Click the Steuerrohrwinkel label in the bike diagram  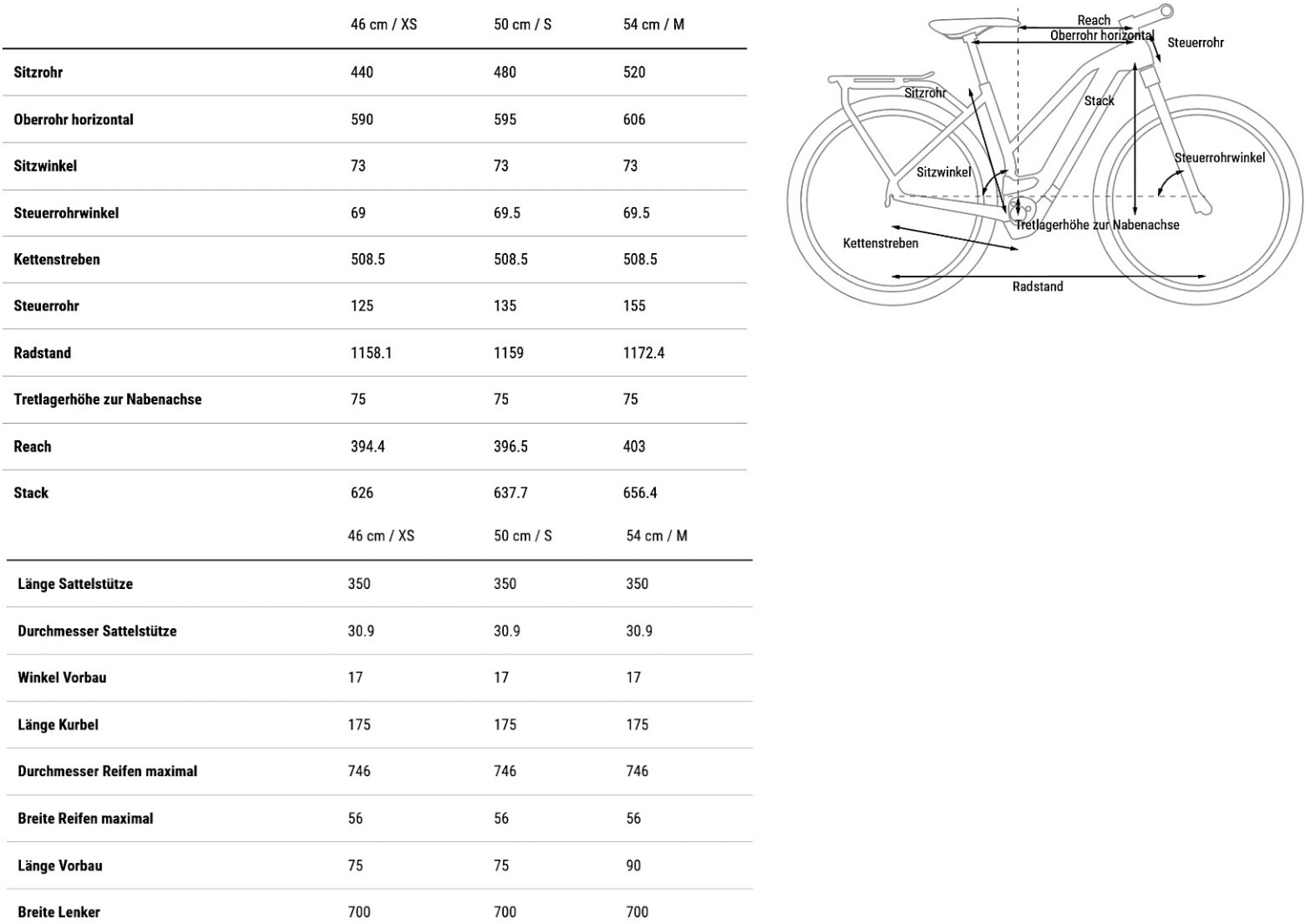pyautogui.click(x=1219, y=157)
